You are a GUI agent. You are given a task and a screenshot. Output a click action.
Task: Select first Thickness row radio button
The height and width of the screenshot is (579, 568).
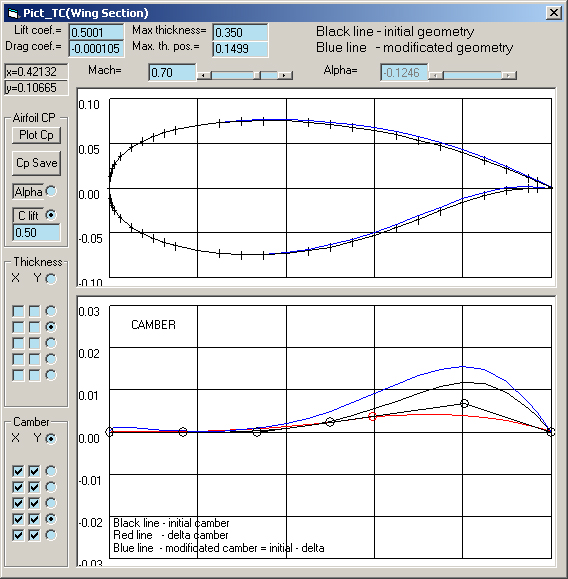[x=51, y=311]
